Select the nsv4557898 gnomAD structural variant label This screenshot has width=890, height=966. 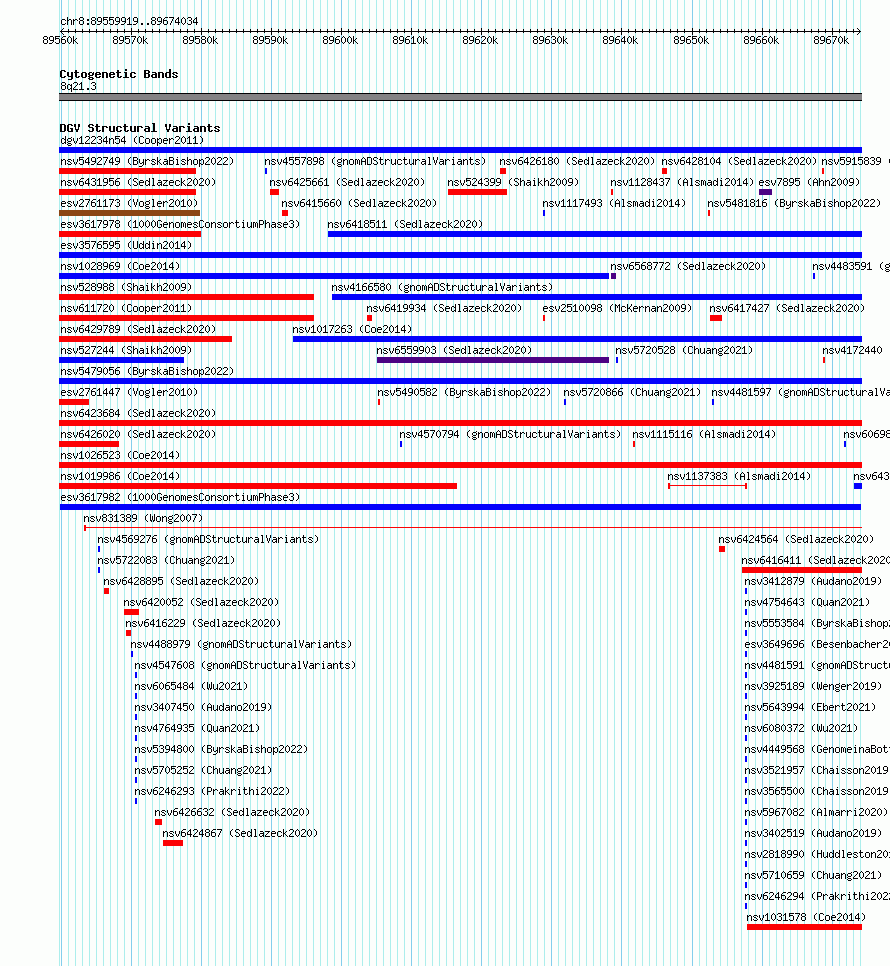pyautogui.click(x=375, y=161)
